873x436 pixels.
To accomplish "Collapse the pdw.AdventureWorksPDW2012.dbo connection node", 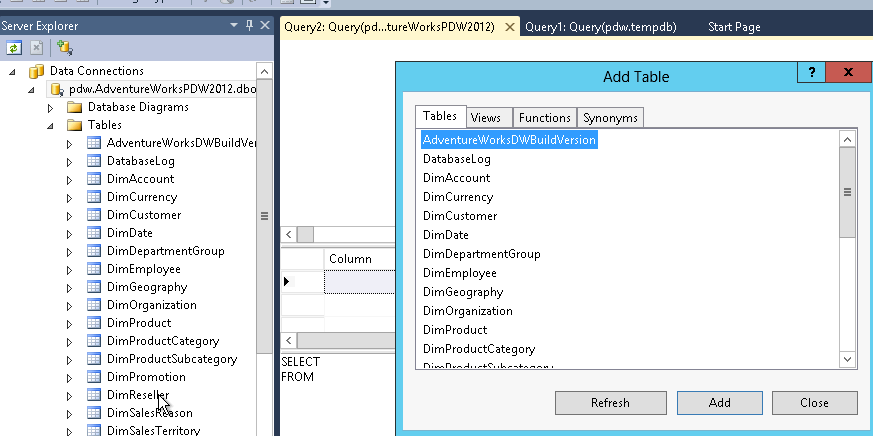I will click(32, 90).
